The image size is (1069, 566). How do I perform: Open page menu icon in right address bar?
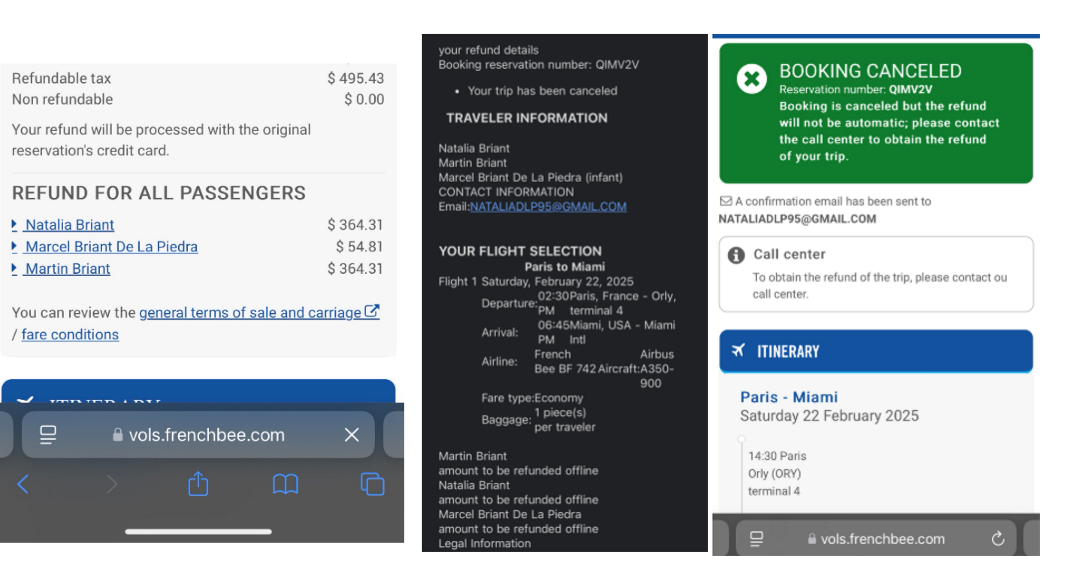(757, 539)
